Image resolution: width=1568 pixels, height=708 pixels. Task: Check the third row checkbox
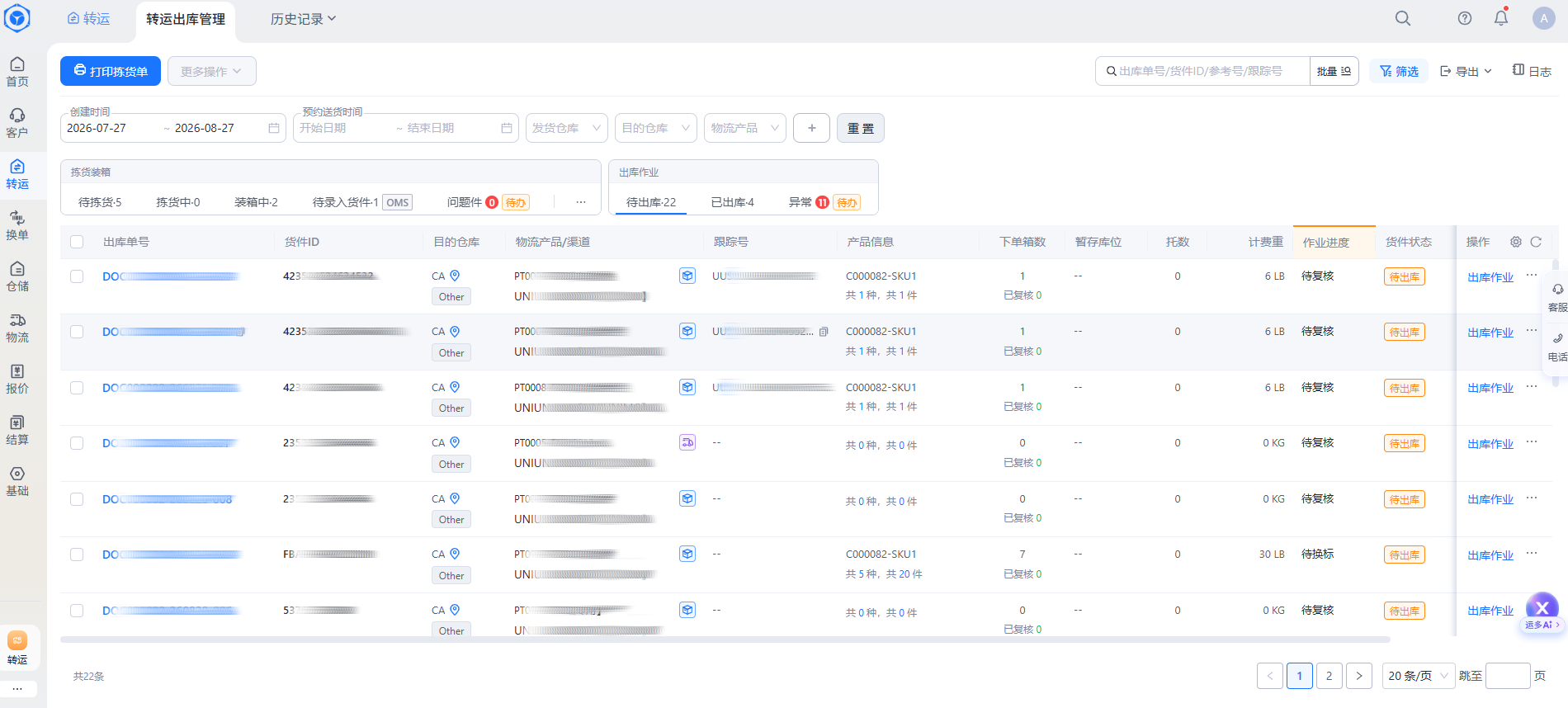pos(77,388)
